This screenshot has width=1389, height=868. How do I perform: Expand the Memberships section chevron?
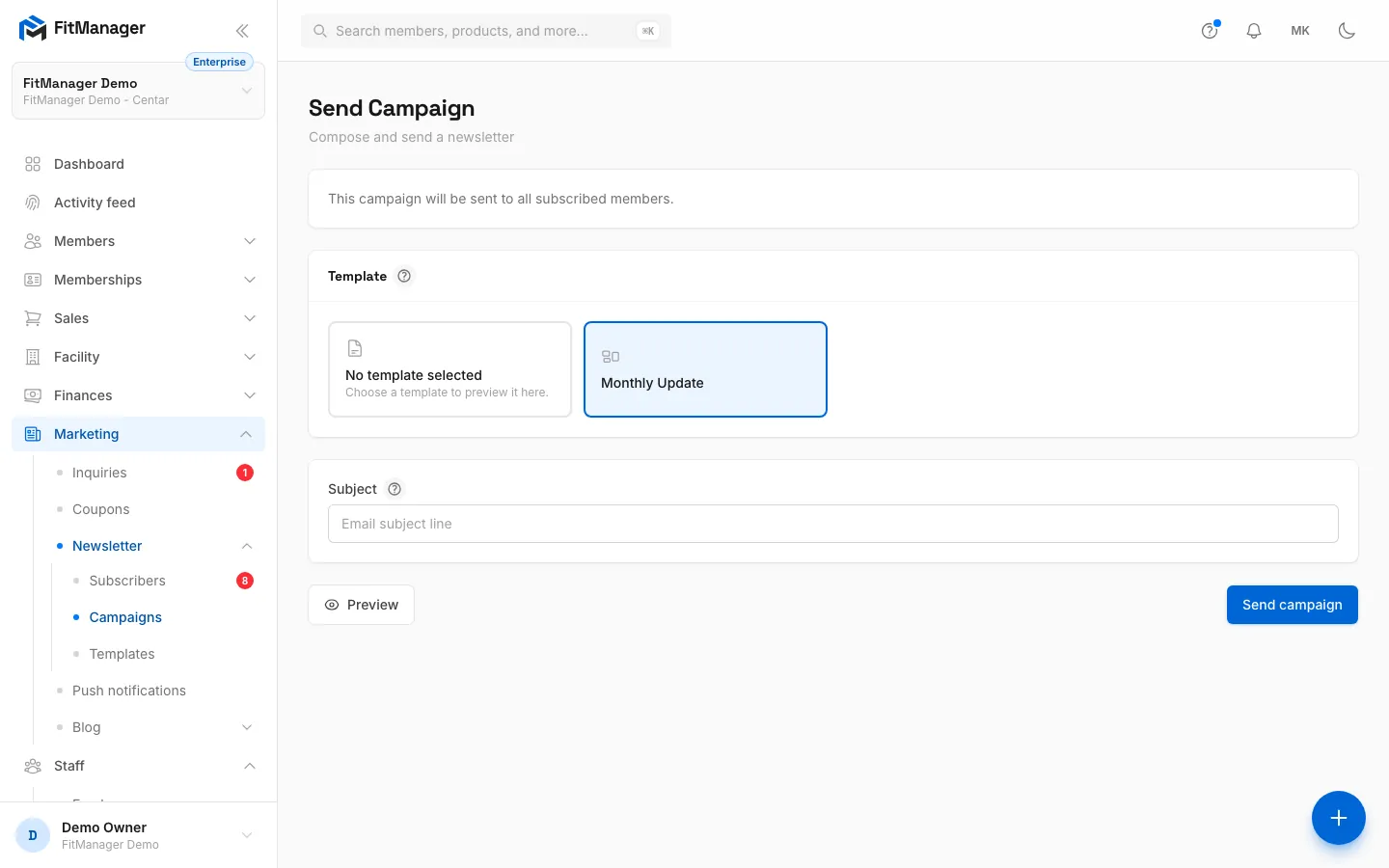pos(250,280)
